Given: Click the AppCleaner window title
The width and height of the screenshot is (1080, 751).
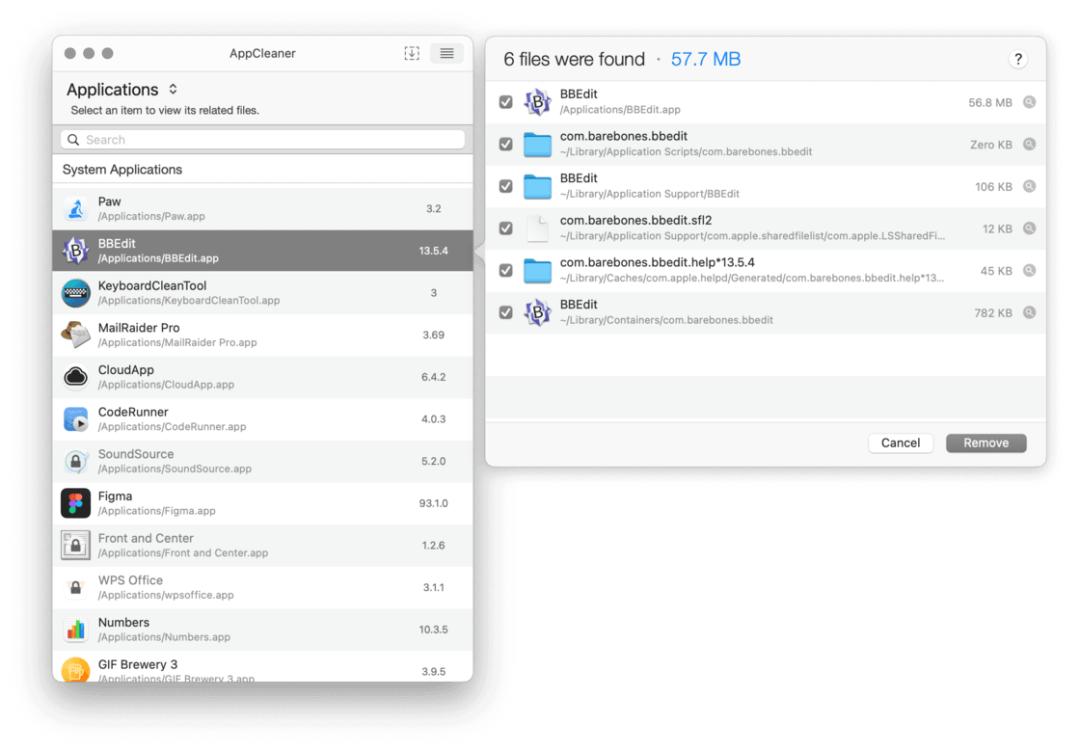Looking at the screenshot, I should [x=262, y=53].
